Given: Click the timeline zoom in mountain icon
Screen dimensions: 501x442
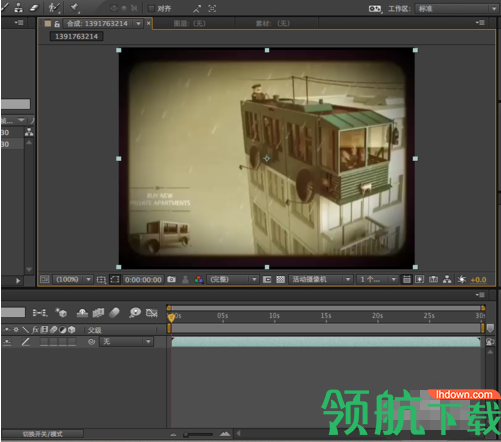Looking at the screenshot, I should pyautogui.click(x=225, y=434).
